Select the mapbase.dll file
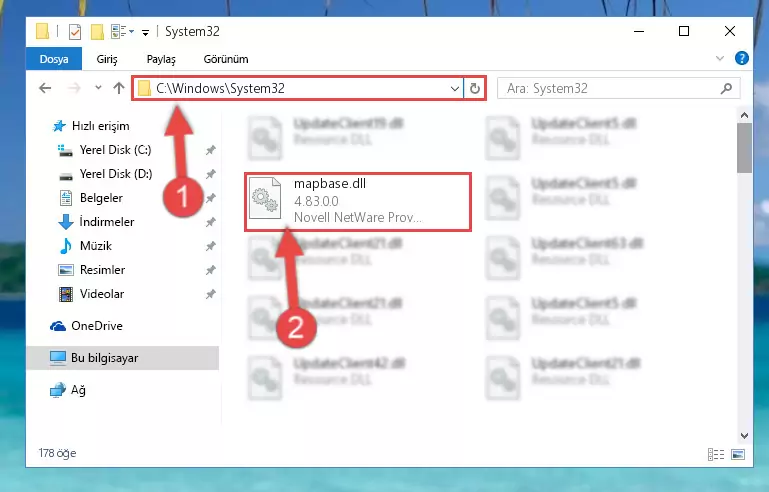This screenshot has height=492, width=769. [x=358, y=202]
